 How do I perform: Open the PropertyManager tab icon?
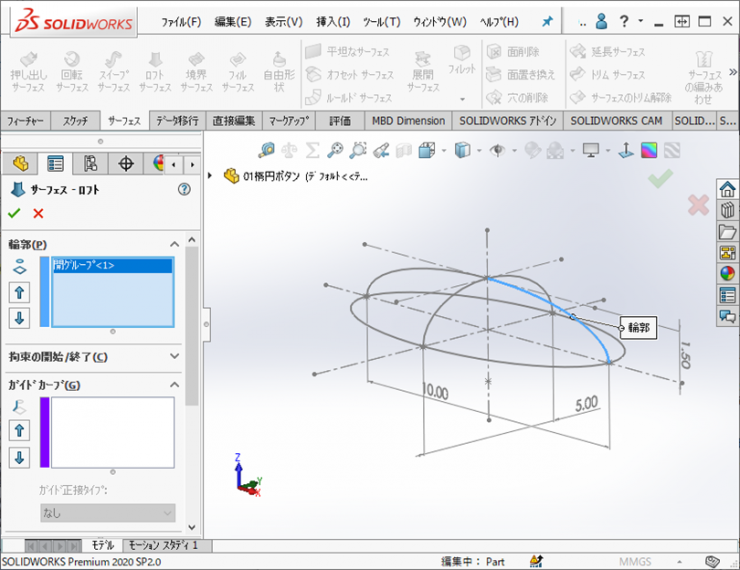coord(55,163)
